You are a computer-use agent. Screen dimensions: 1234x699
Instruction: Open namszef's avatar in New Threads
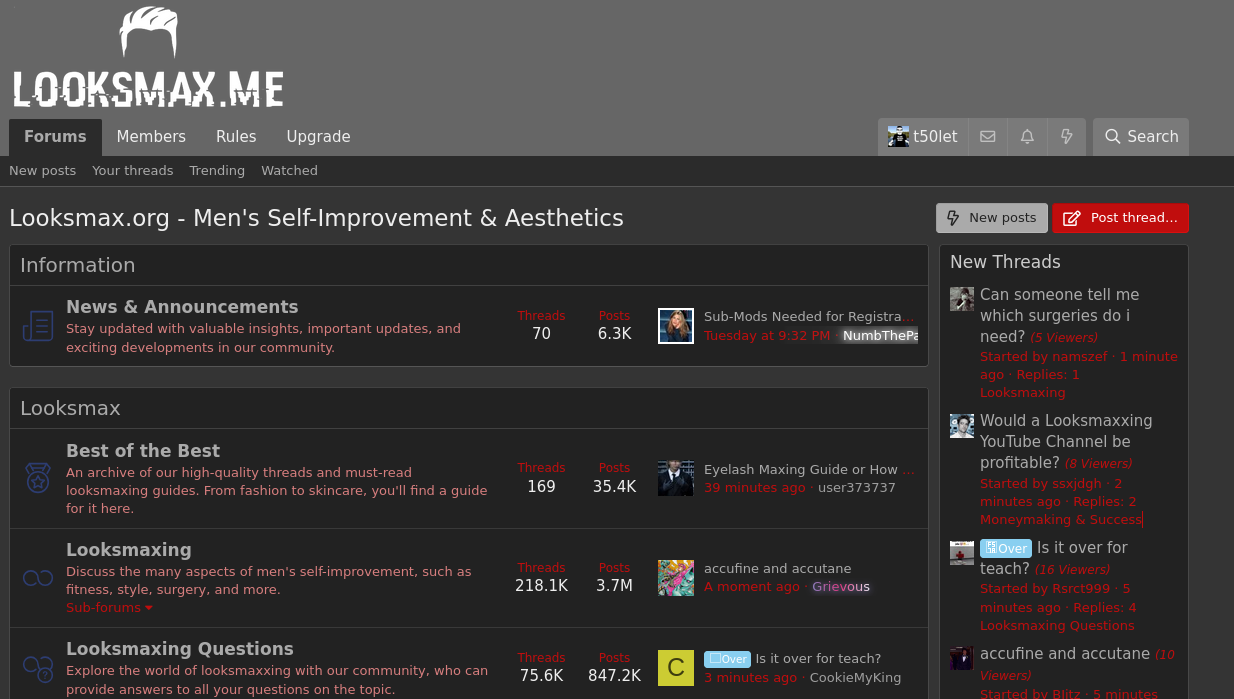click(x=962, y=299)
